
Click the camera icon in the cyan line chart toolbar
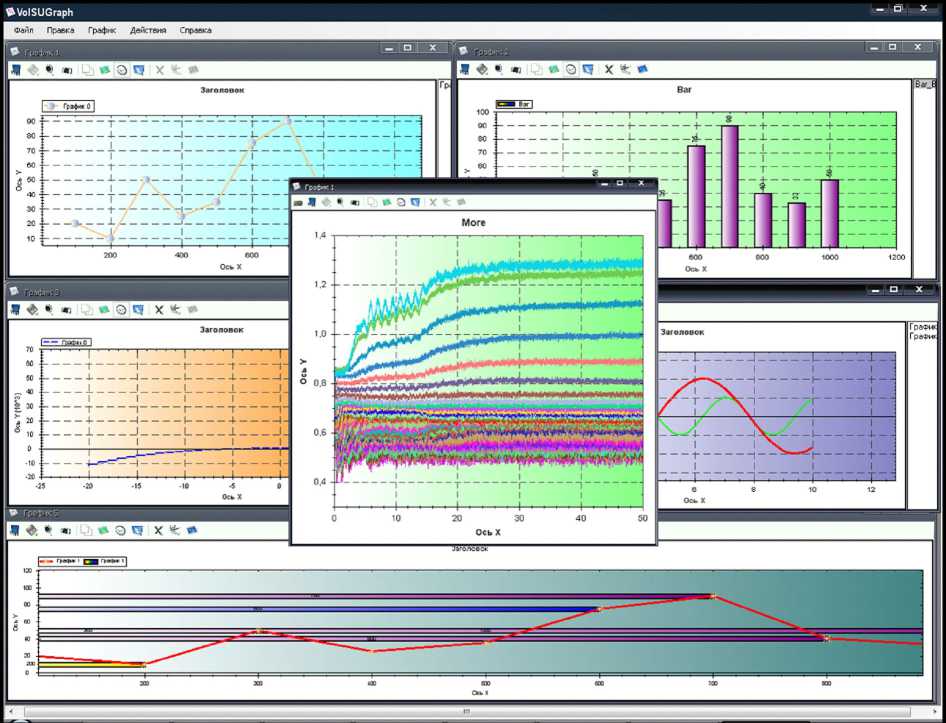pyautogui.click(x=67, y=70)
